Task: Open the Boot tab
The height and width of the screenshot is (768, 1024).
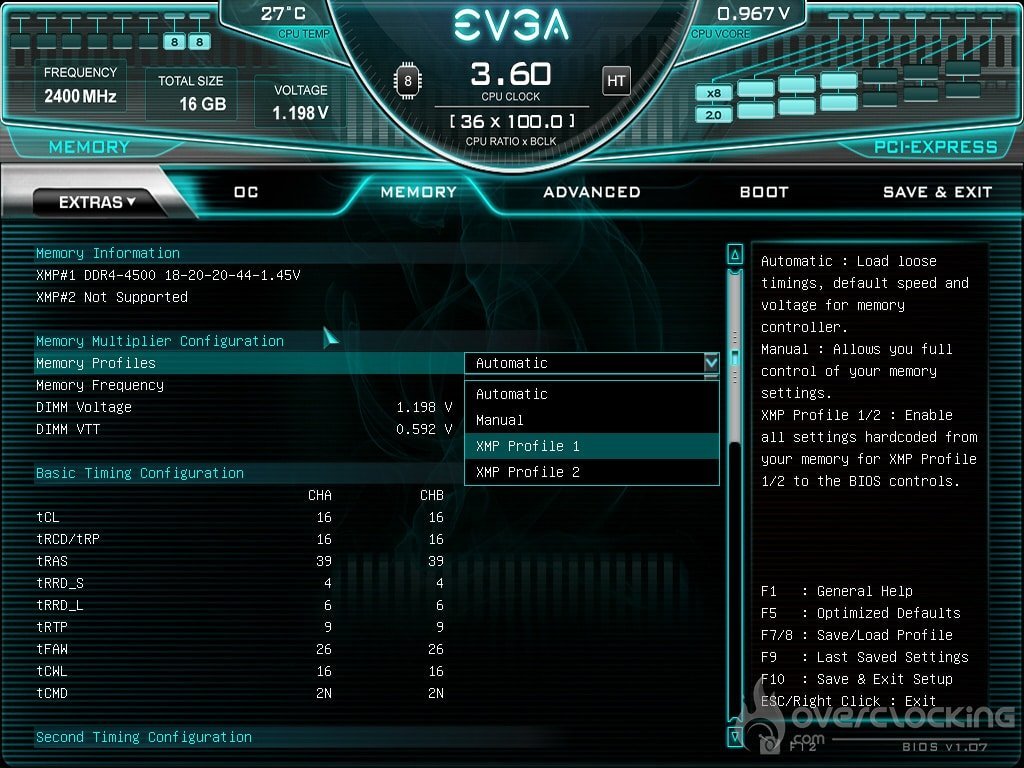Action: (x=764, y=192)
